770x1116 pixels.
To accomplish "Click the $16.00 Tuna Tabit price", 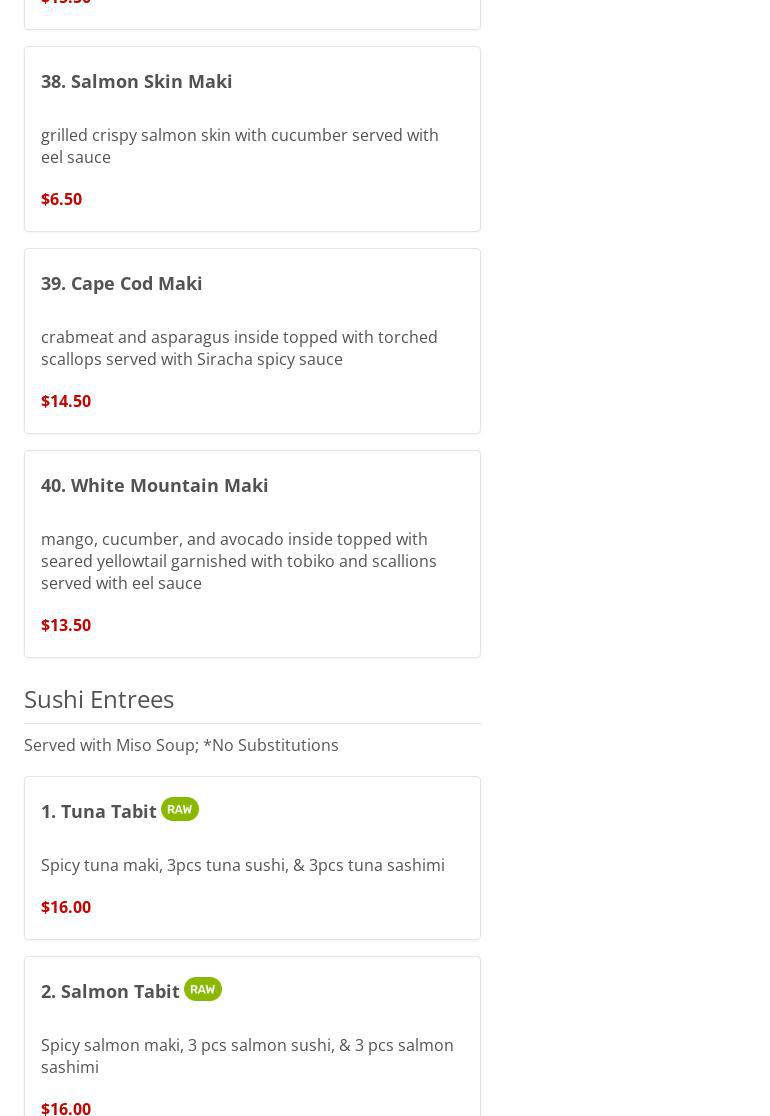I will pyautogui.click(x=66, y=907).
